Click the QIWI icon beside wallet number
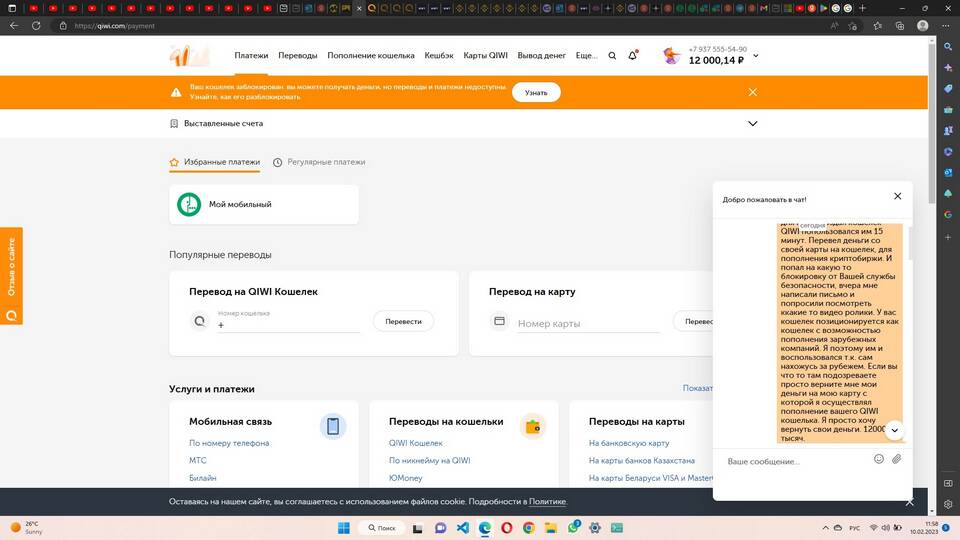Viewport: 960px width, 540px height. coord(200,321)
